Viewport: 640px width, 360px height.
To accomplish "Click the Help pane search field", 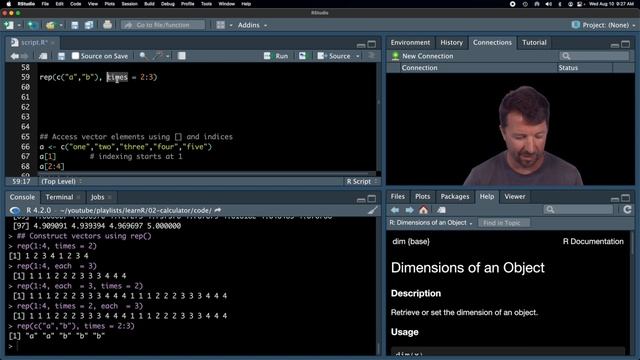I will pyautogui.click(x=578, y=210).
